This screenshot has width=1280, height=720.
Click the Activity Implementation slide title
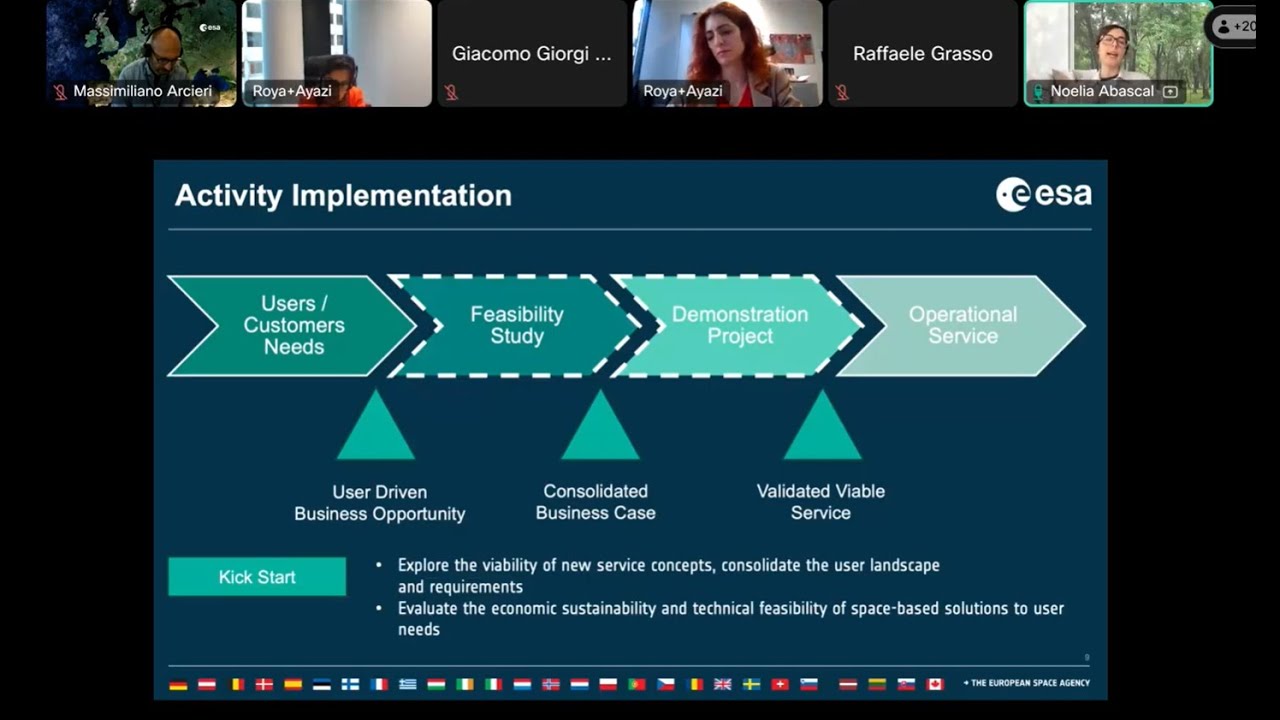click(343, 195)
